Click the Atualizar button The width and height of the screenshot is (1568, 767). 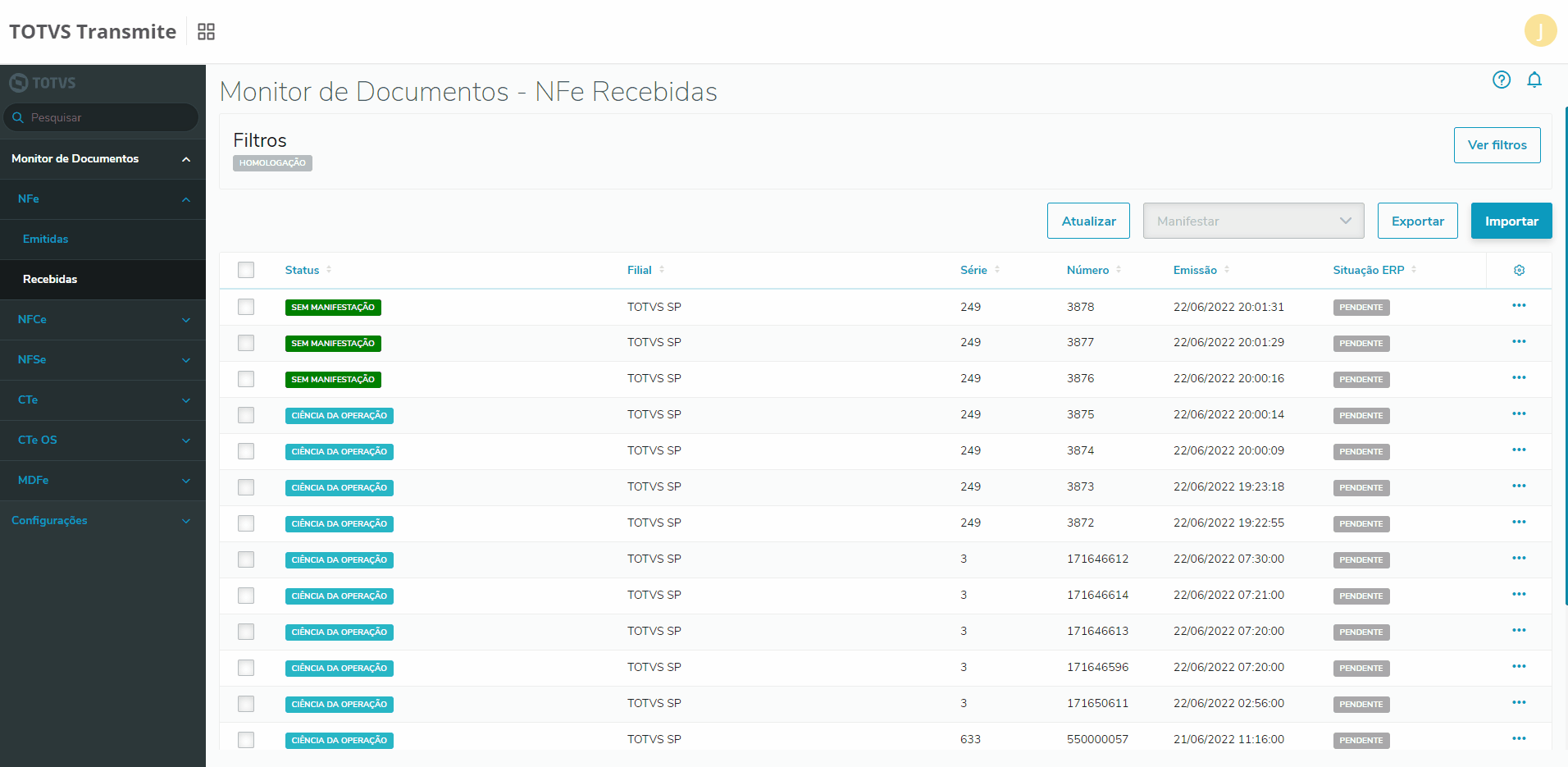(x=1088, y=221)
